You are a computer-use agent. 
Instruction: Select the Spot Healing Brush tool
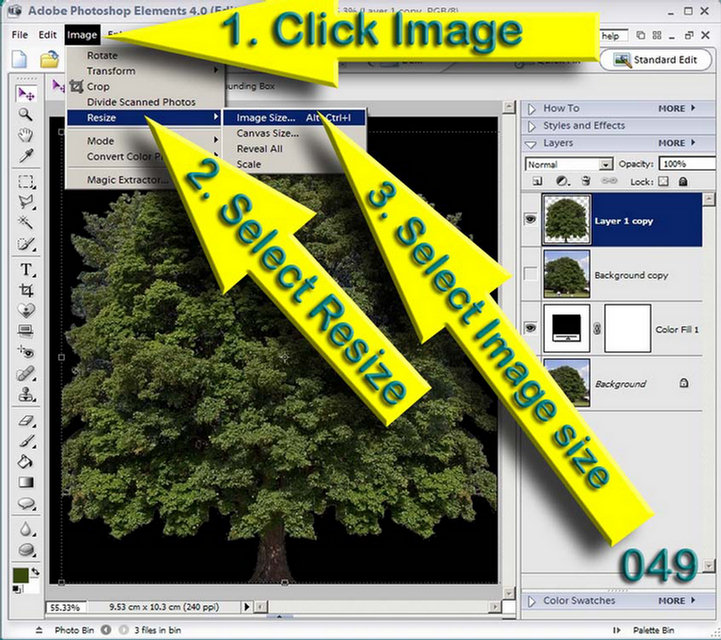26,373
